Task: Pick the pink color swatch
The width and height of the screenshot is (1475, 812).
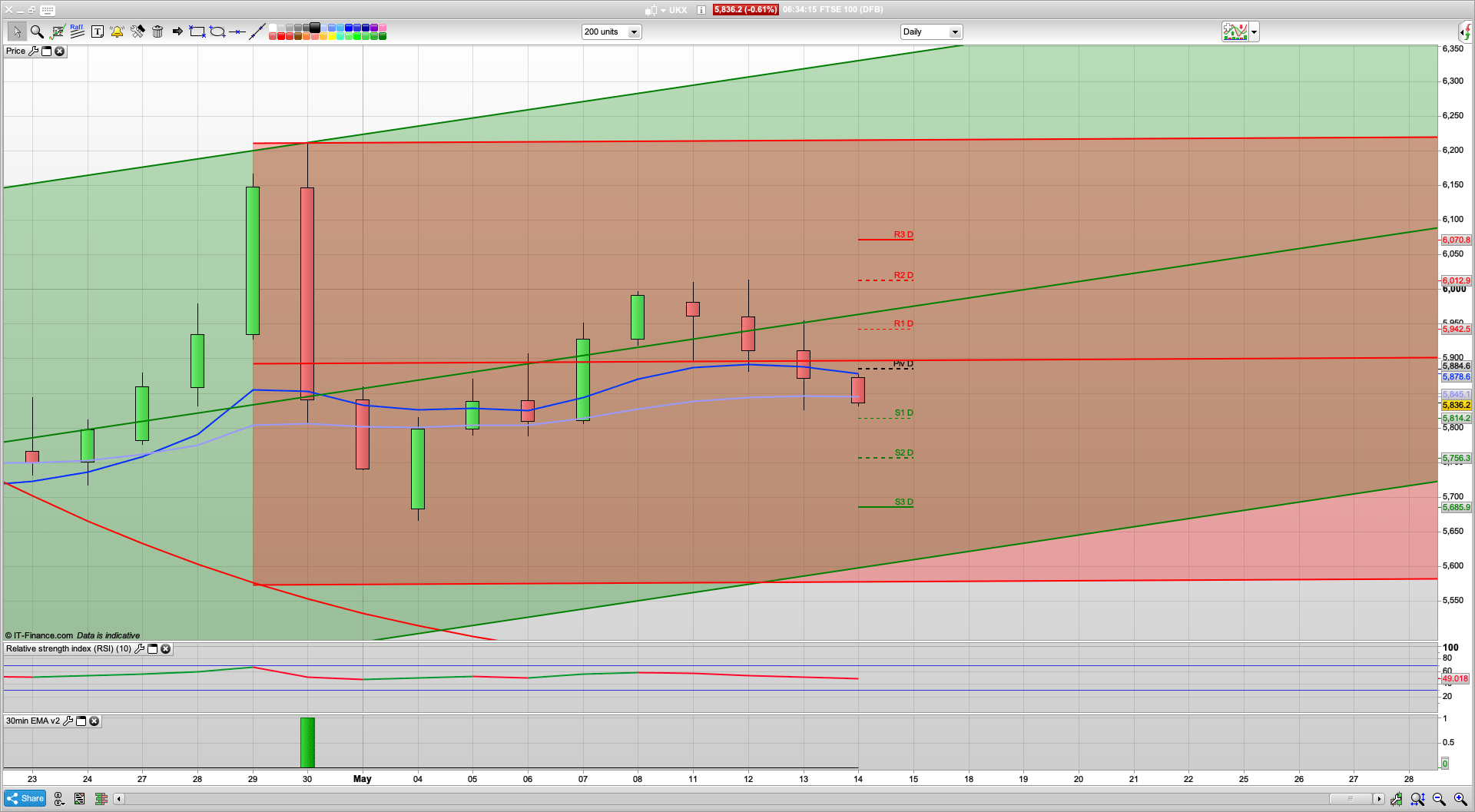Action: click(383, 28)
